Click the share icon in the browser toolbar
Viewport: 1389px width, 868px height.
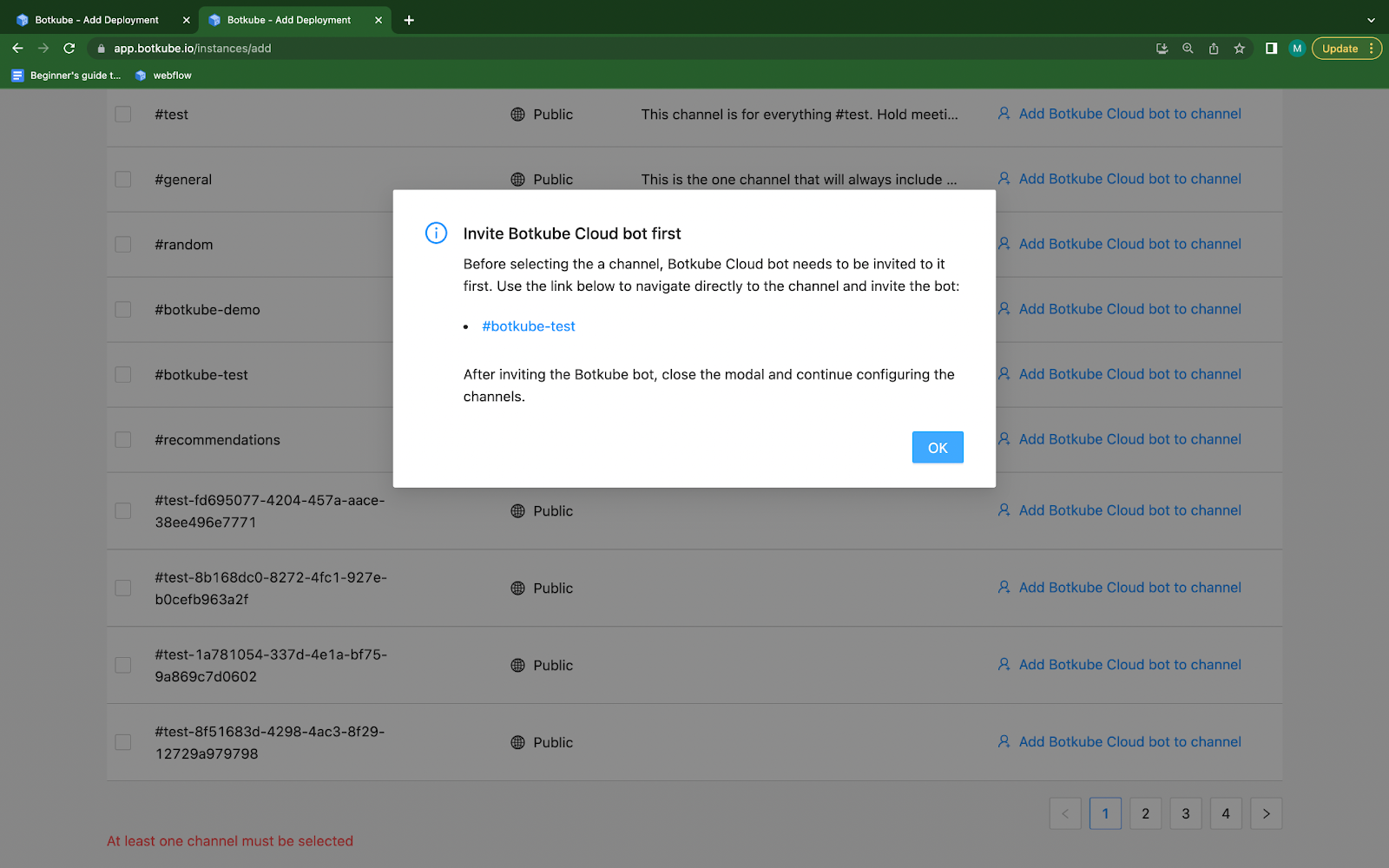pos(1213,49)
